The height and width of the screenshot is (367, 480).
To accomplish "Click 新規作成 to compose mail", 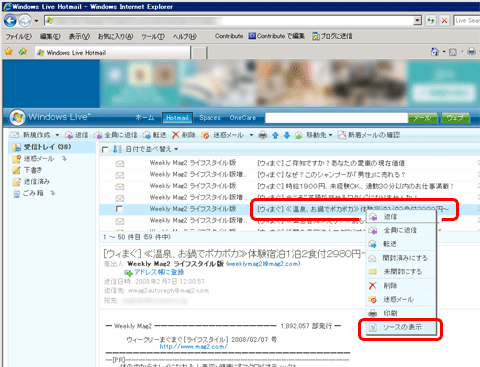I will (31, 135).
